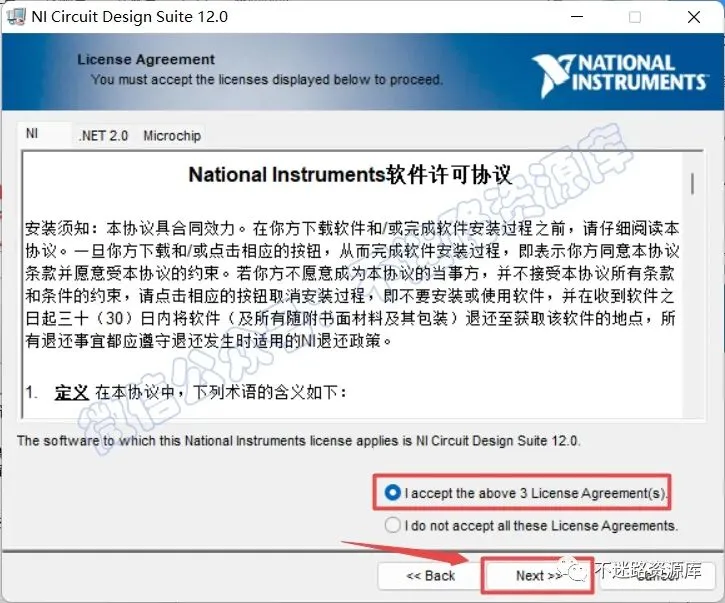
Task: Choose I do not accept all these License Agreements
Action: [x=531, y=525]
